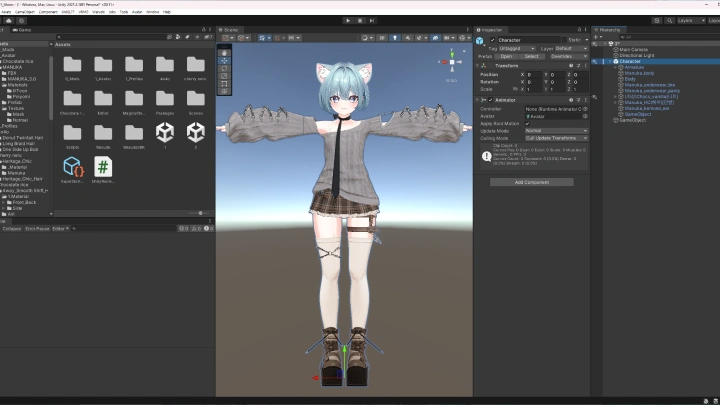
Task: Toggle scene visibility eye-slash icon
Action: point(435,38)
